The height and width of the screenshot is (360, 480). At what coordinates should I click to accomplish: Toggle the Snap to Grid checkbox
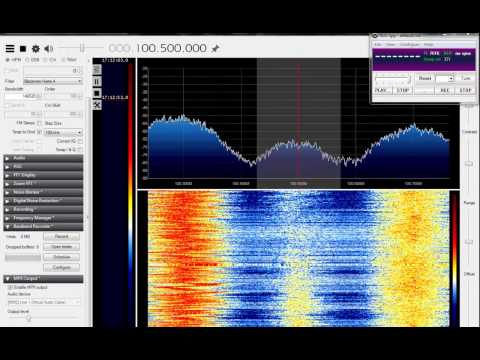point(39,132)
